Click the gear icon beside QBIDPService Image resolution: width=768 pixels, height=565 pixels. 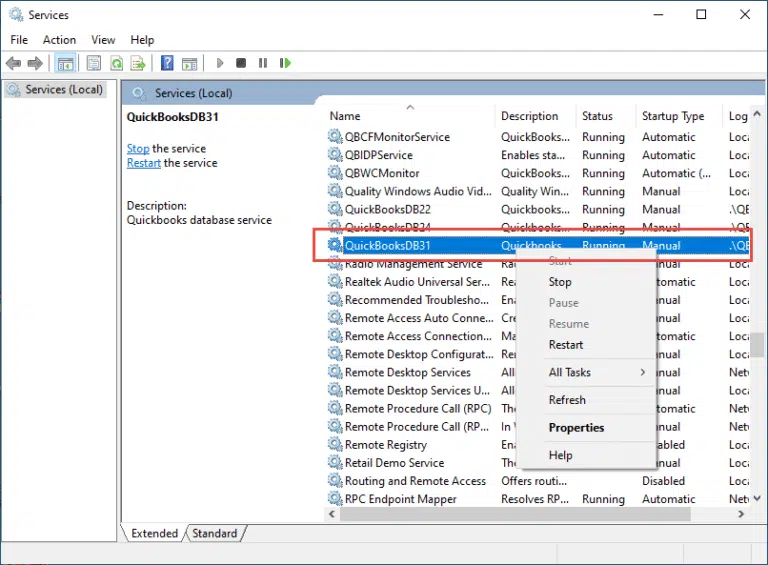pos(335,155)
